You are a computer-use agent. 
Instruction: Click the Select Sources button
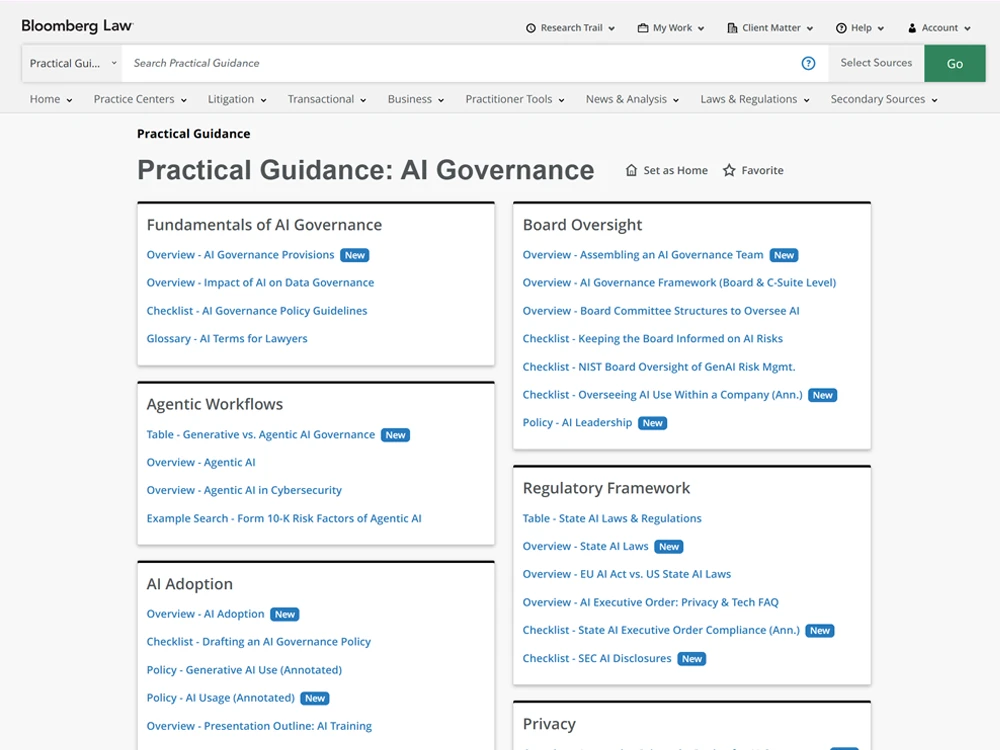click(x=876, y=63)
